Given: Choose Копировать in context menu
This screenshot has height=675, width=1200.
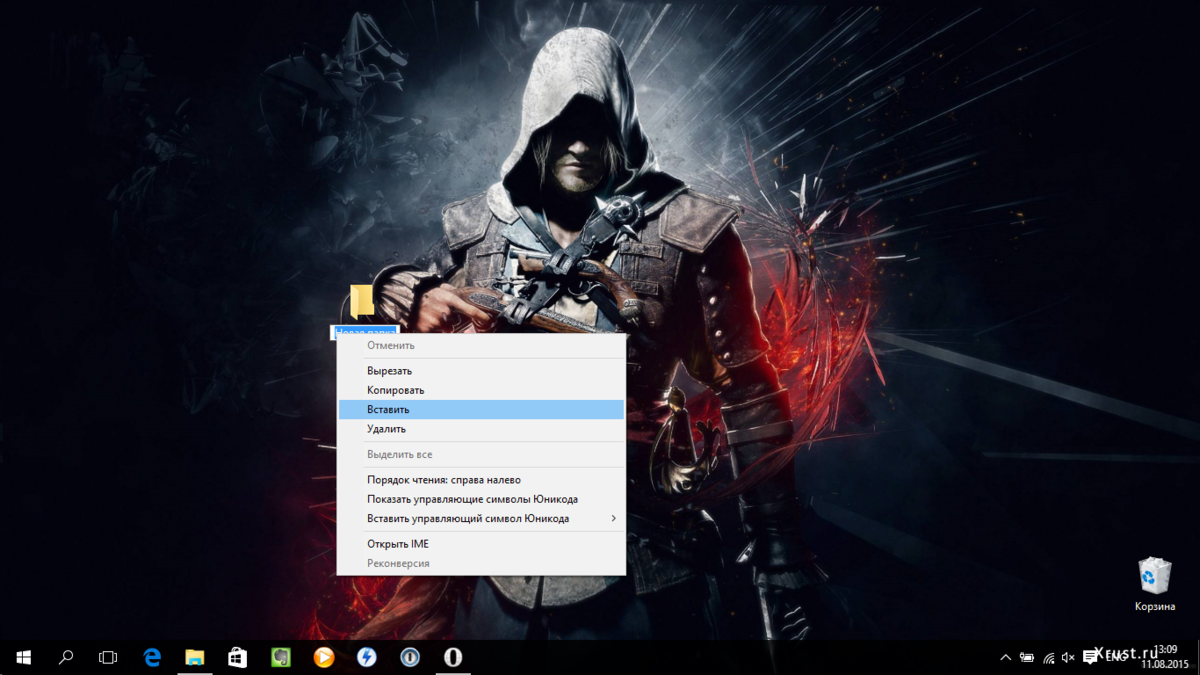Looking at the screenshot, I should click(x=481, y=390).
